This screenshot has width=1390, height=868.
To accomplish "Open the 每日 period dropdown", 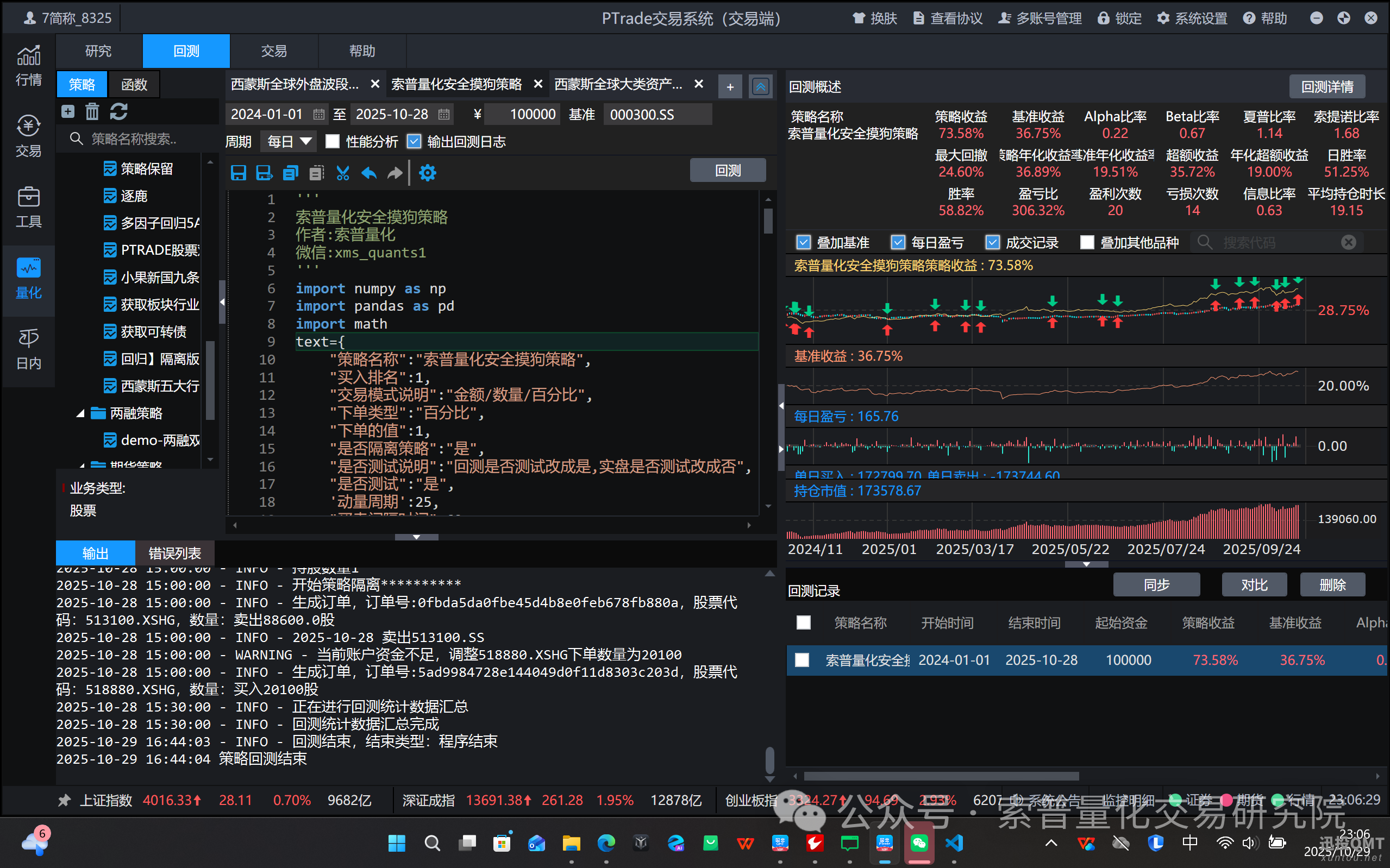I will pos(288,142).
